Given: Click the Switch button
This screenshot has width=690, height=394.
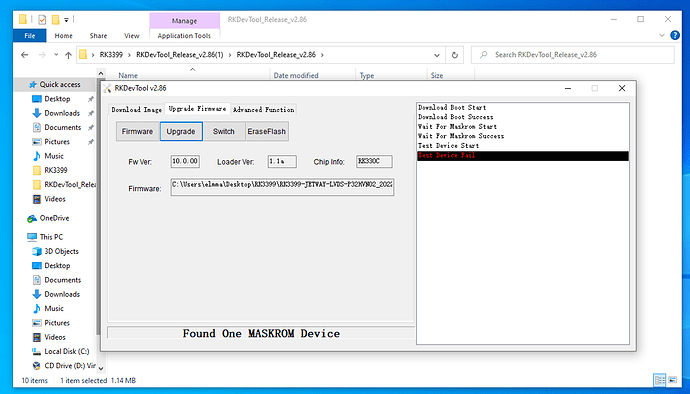Looking at the screenshot, I should click(224, 131).
